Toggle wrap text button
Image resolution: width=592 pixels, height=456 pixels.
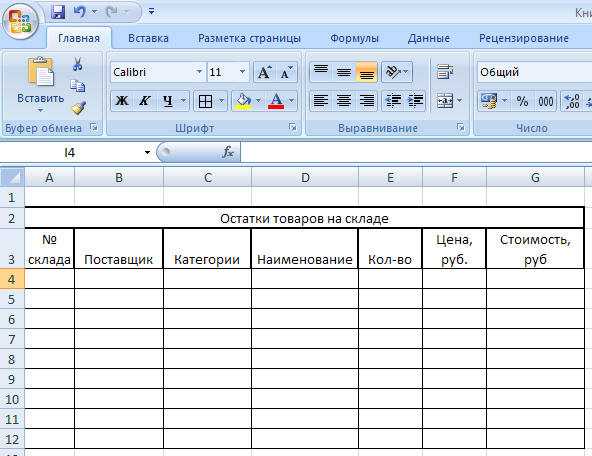tap(445, 72)
